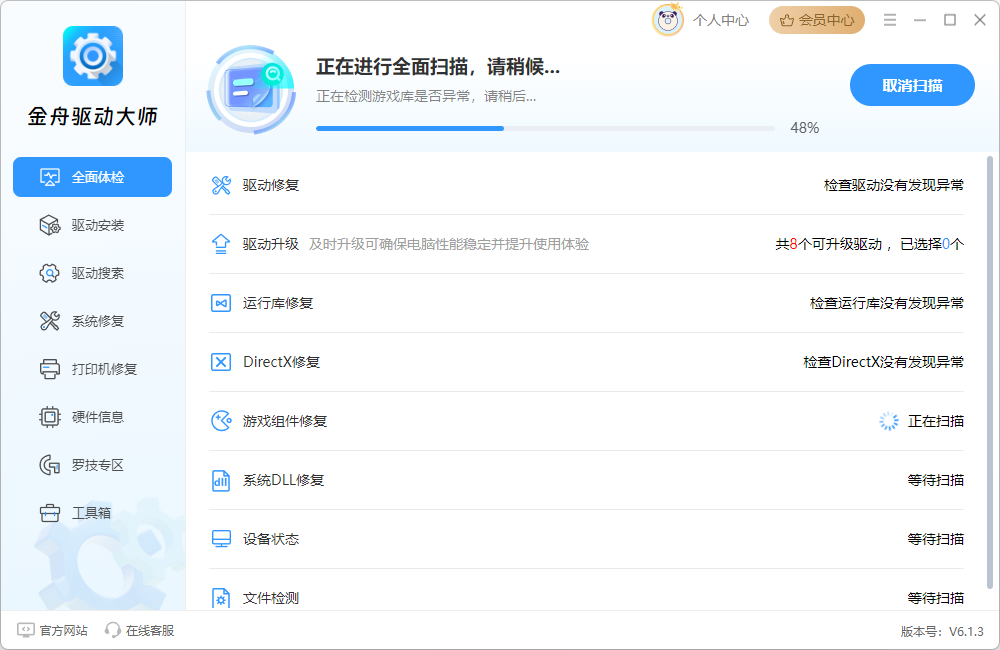The image size is (1000, 650).
Task: Click the panda avatar icon
Action: click(x=668, y=20)
